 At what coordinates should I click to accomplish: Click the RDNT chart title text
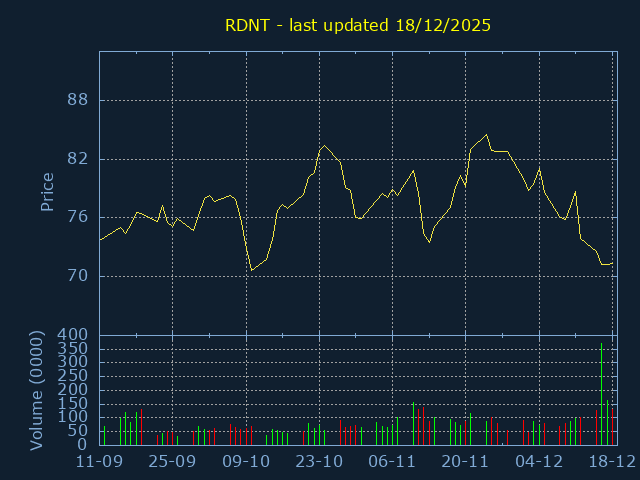(x=356, y=25)
